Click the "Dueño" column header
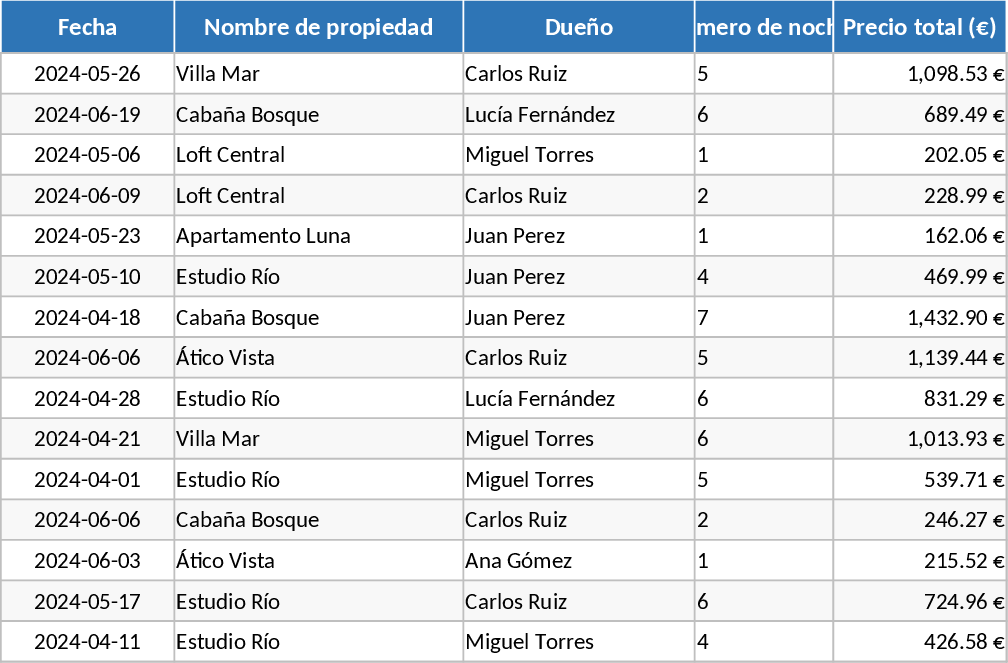This screenshot has height=663, width=1008. pos(578,27)
